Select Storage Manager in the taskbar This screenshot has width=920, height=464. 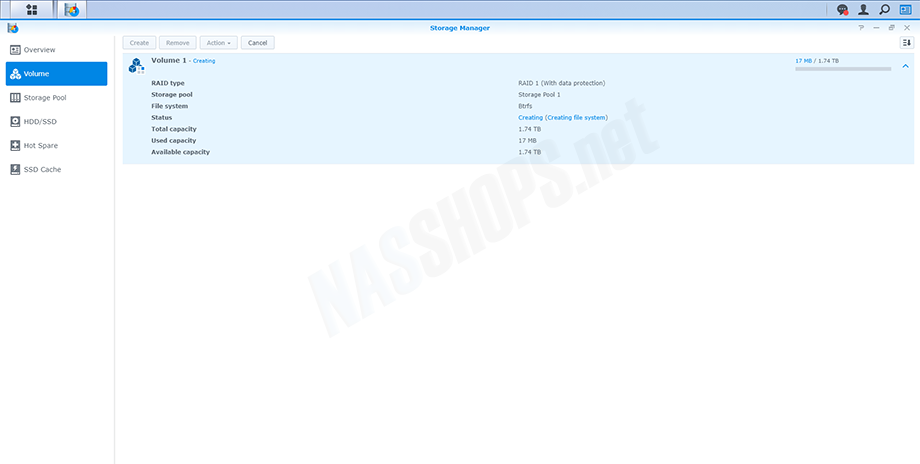(72, 9)
